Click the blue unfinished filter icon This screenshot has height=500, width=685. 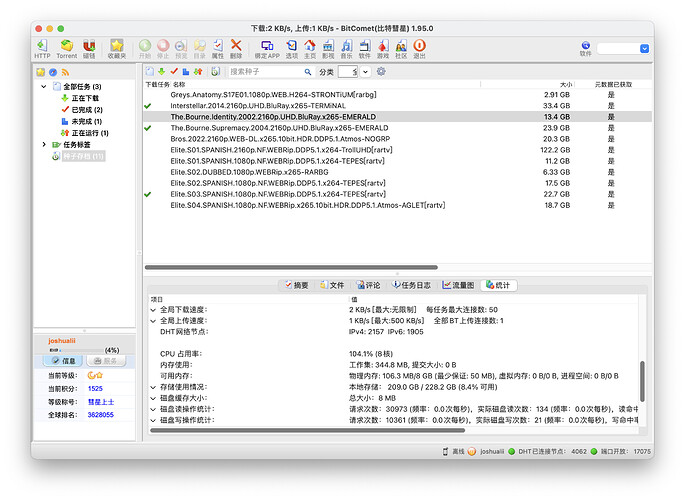point(186,72)
